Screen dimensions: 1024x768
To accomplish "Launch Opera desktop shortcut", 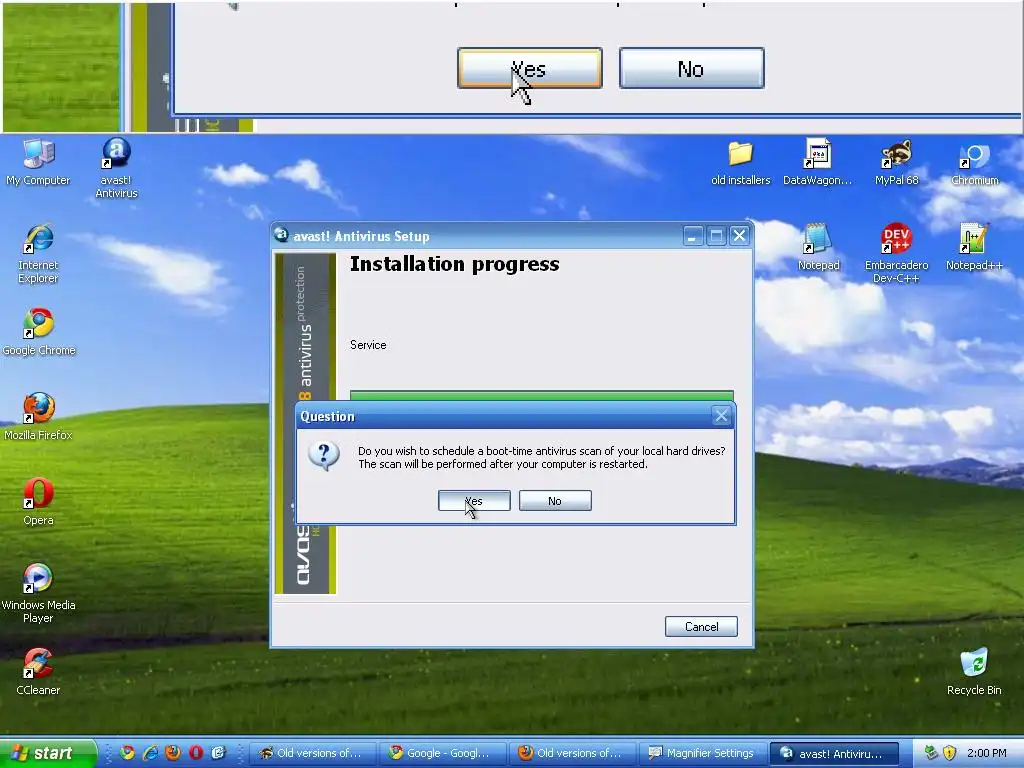I will [39, 502].
